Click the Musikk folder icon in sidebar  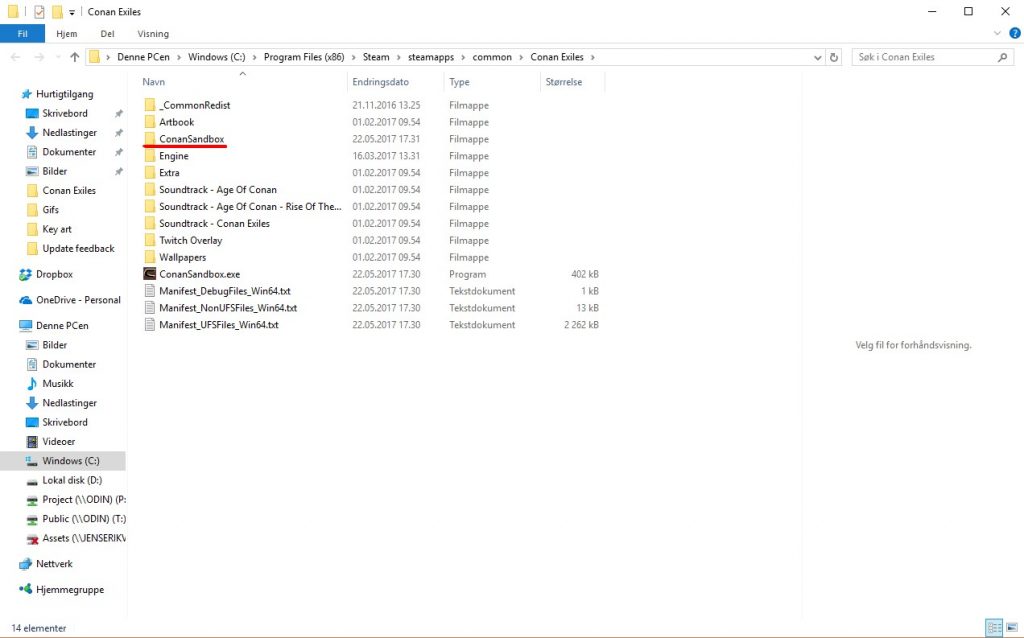(32, 384)
